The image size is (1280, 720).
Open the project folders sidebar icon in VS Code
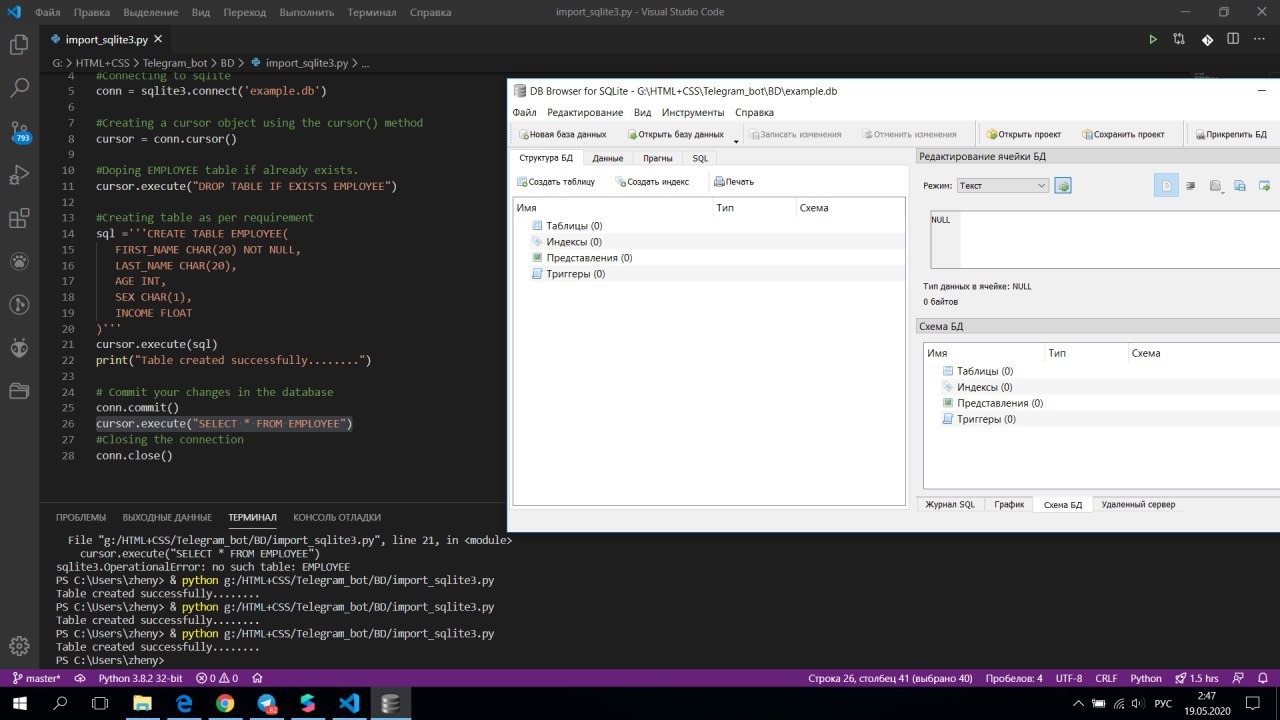[19, 390]
